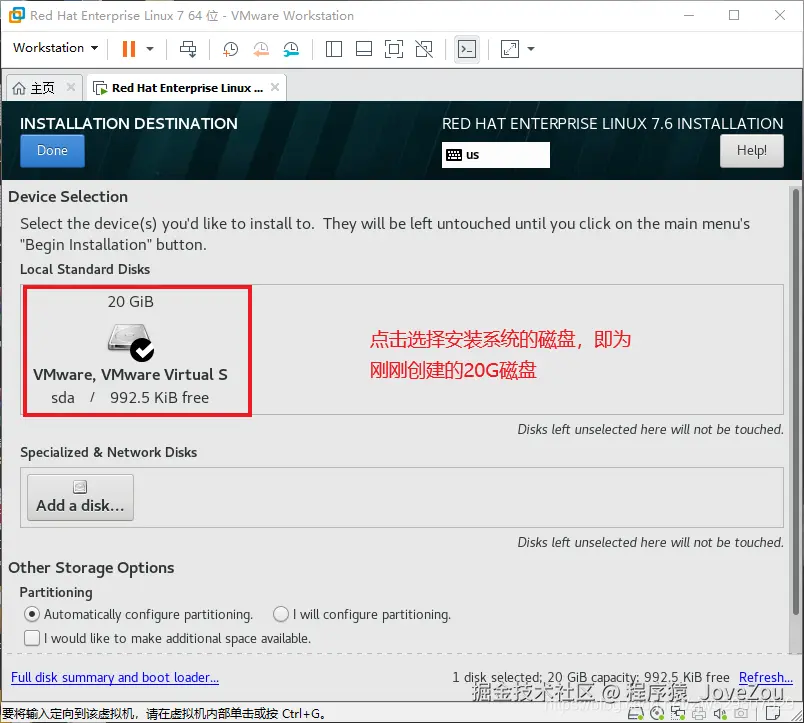Click the Specialized & Network Disks label
The height and width of the screenshot is (723, 804).
tap(109, 452)
